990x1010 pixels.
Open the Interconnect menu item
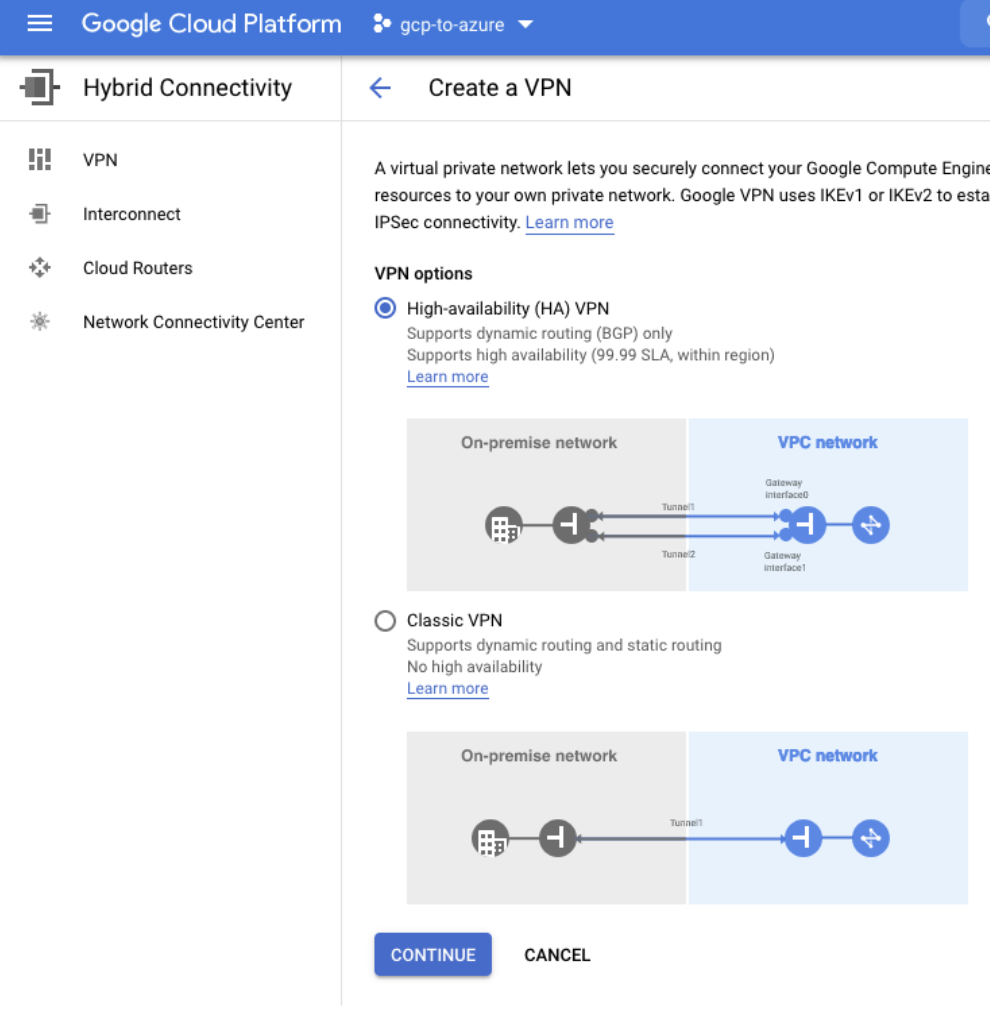coord(132,214)
